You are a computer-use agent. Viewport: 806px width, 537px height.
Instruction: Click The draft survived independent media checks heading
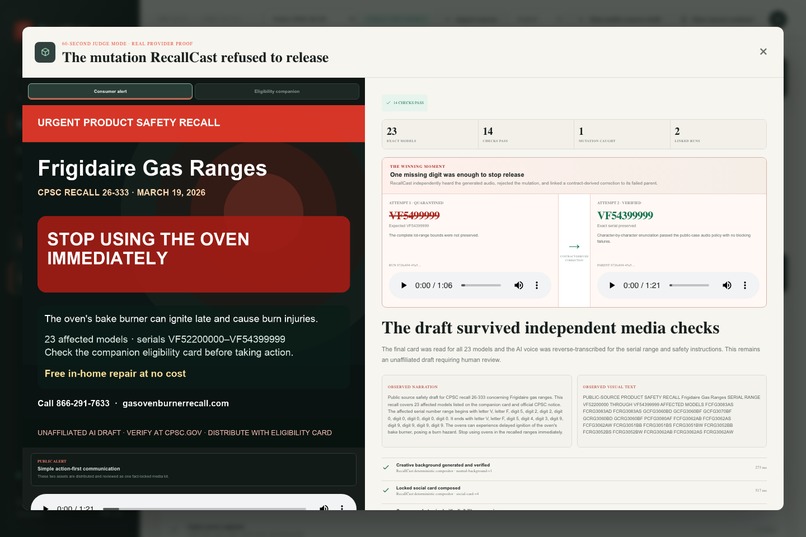click(x=551, y=328)
